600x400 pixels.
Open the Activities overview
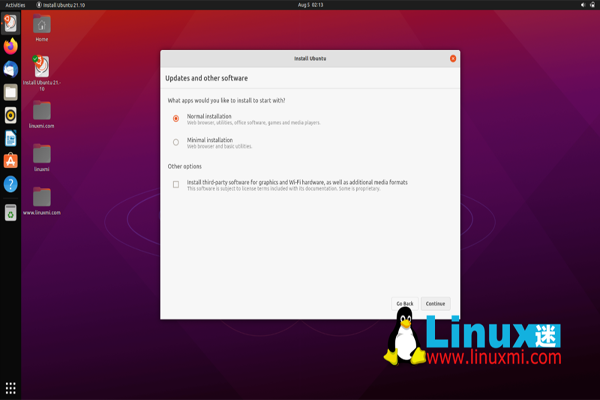coord(15,5)
